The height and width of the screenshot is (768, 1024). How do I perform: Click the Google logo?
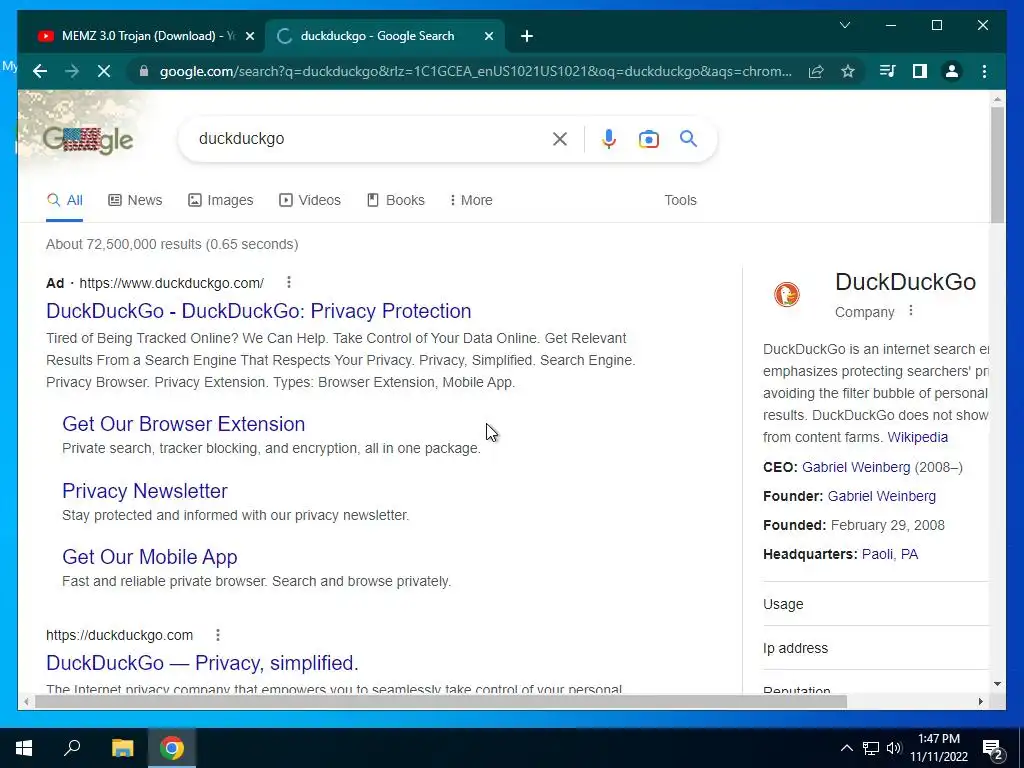[88, 140]
